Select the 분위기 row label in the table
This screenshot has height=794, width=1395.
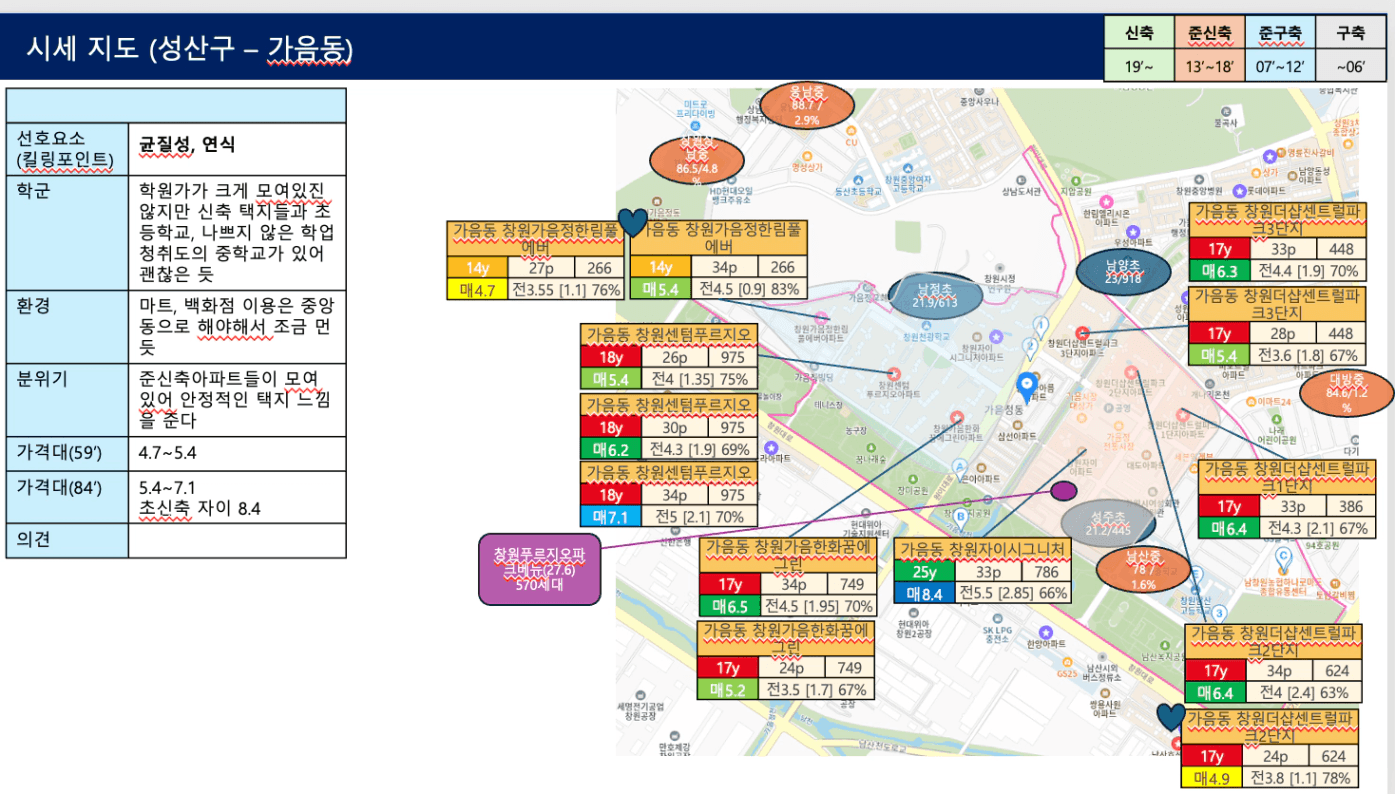[x=67, y=399]
